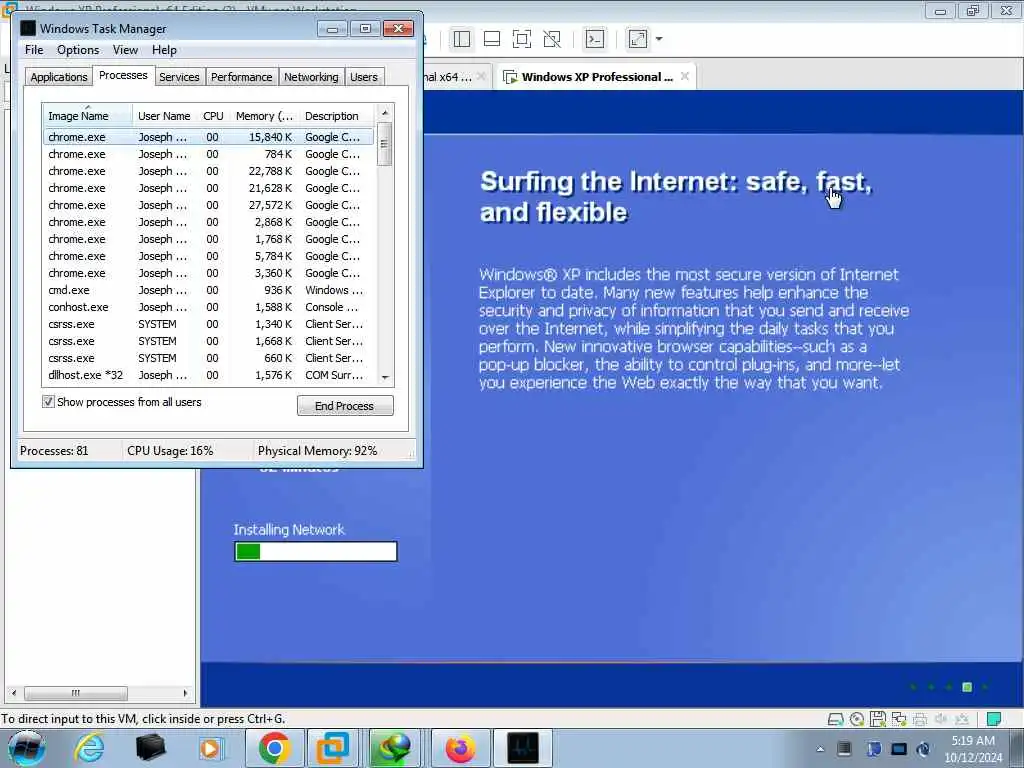Click the VMware CD/DVD drive status icon
Screen dimensions: 1024x768
tap(857, 719)
